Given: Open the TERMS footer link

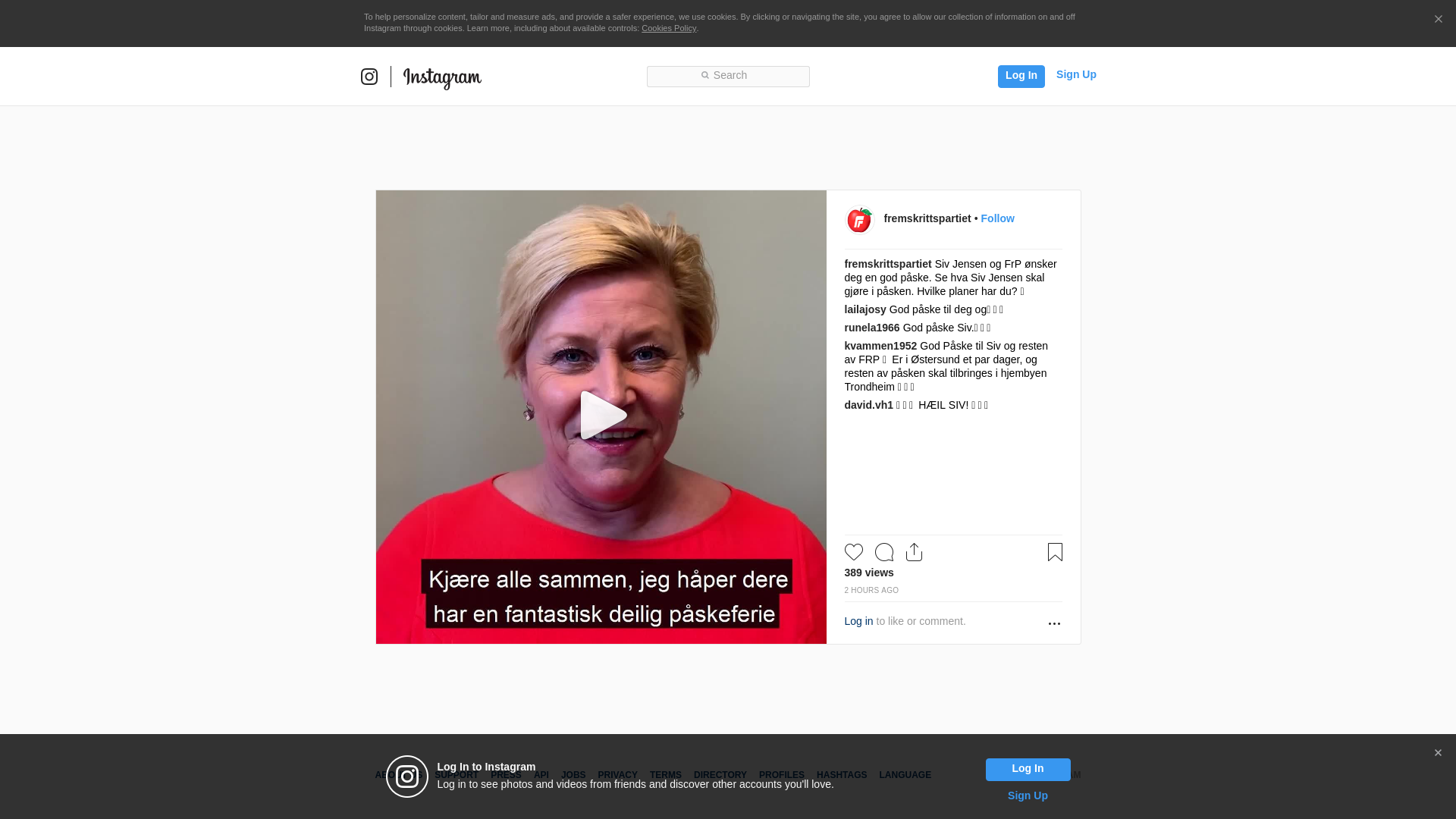Looking at the screenshot, I should click(x=666, y=775).
